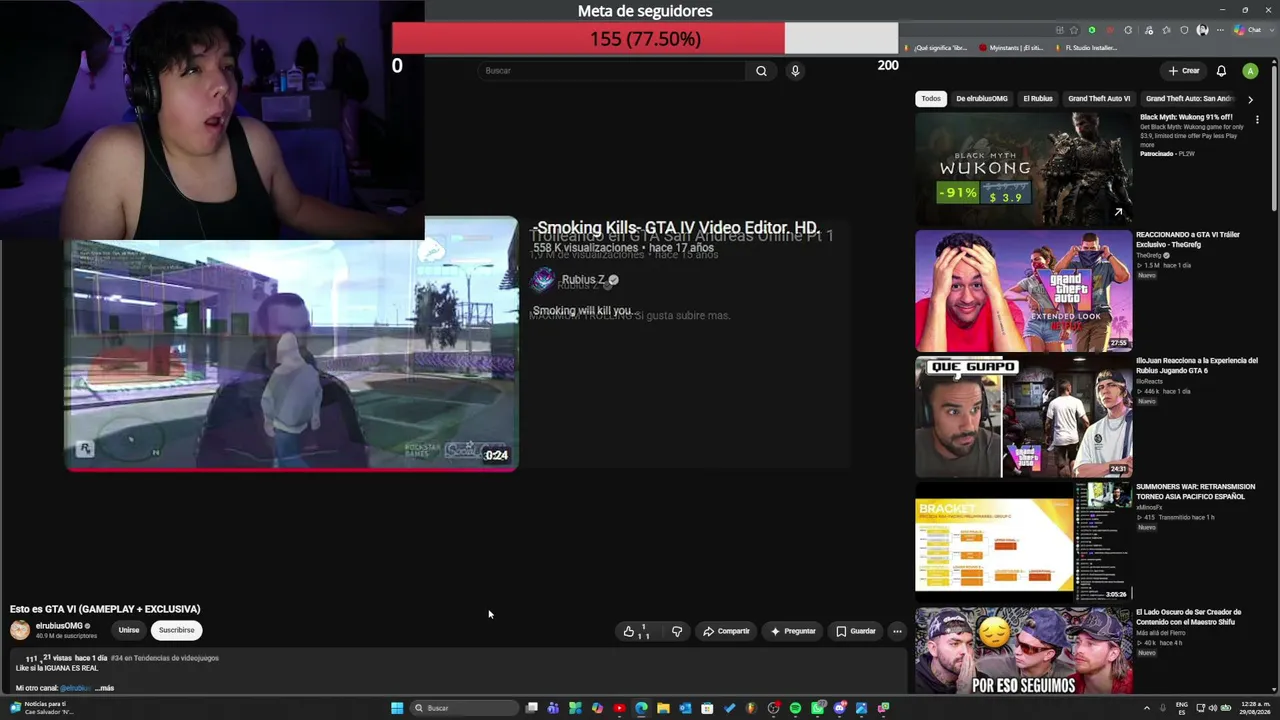Open YouTube app in the taskbar
Image resolution: width=1280 pixels, height=720 pixels.
pos(619,708)
